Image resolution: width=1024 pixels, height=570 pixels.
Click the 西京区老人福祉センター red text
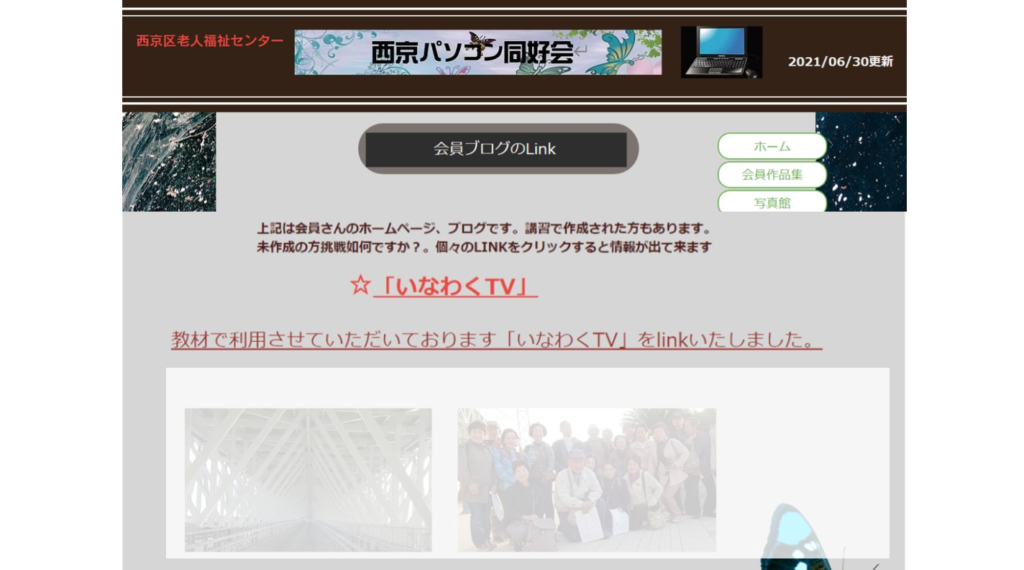pos(210,41)
